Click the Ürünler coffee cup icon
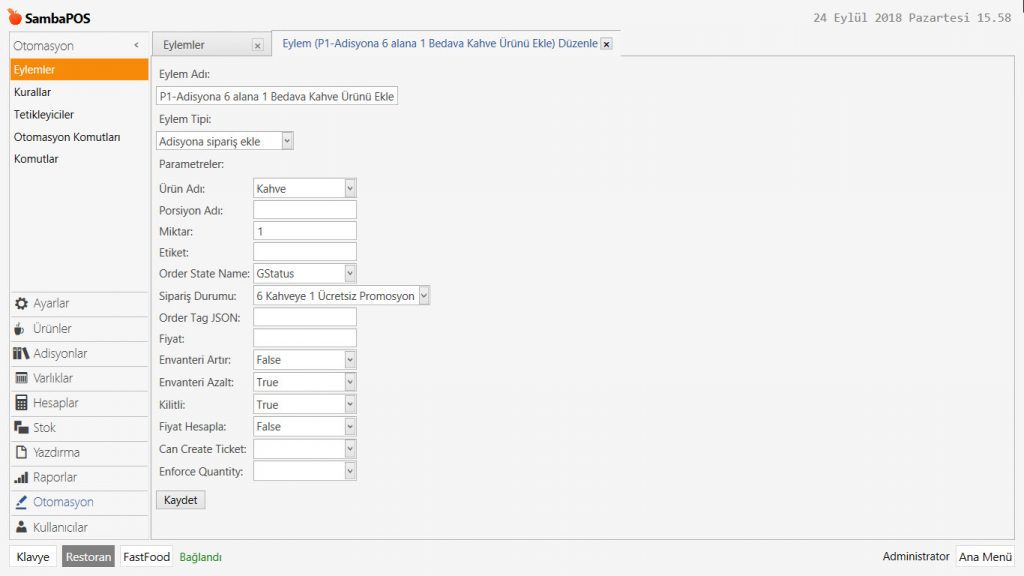The image size is (1024, 576). (21, 329)
